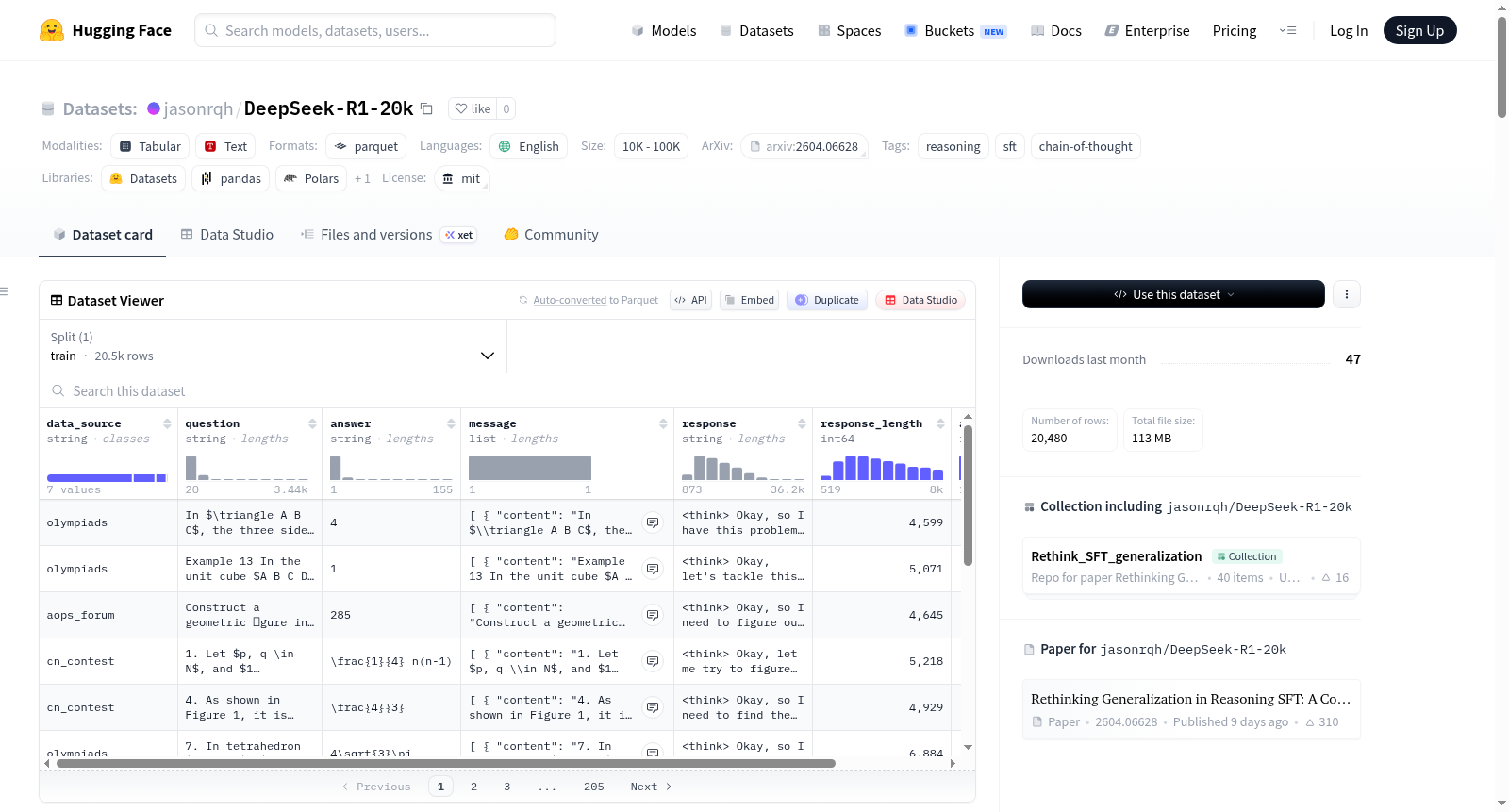Screen dimensions: 1509x812
Task: Click the response_length histogram bars
Action: 882,468
